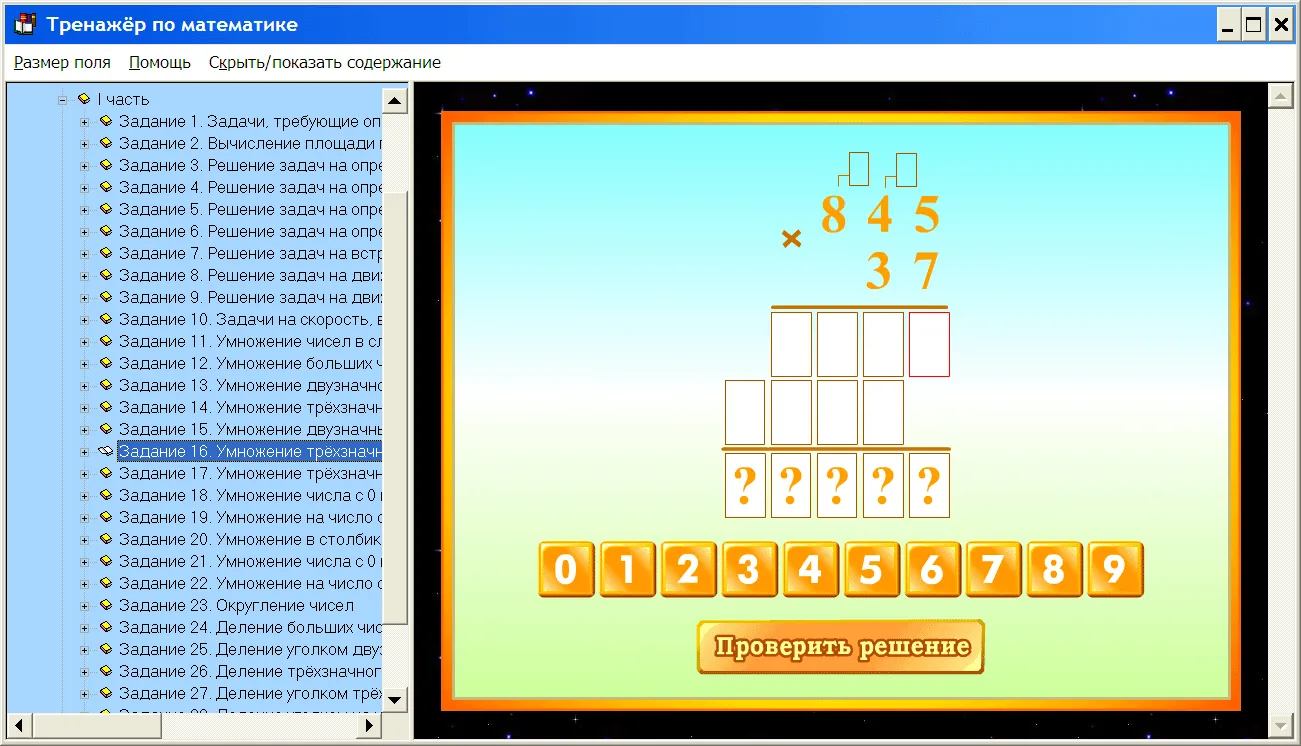This screenshot has width=1301, height=746.
Task: Select Задание 21. Умножение числа с 0
Action: pyautogui.click(x=250, y=562)
